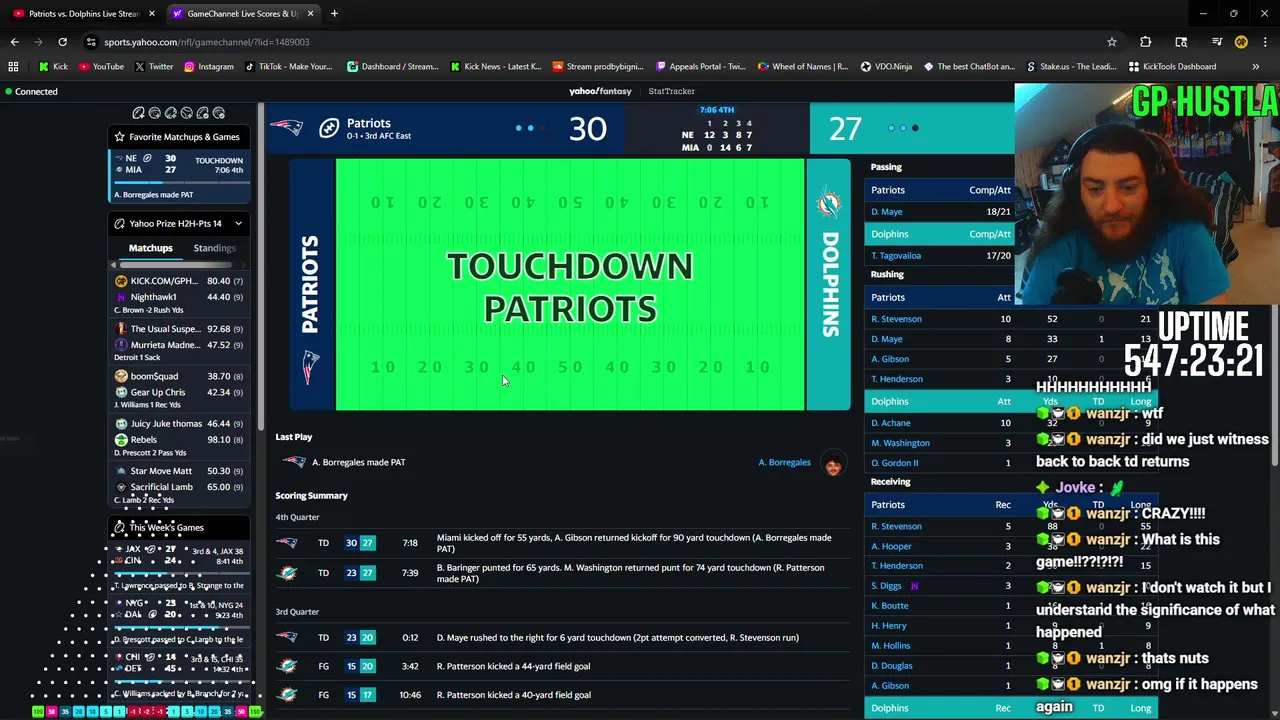
Task: Open the Chrome three-dot menu
Action: point(1265,42)
